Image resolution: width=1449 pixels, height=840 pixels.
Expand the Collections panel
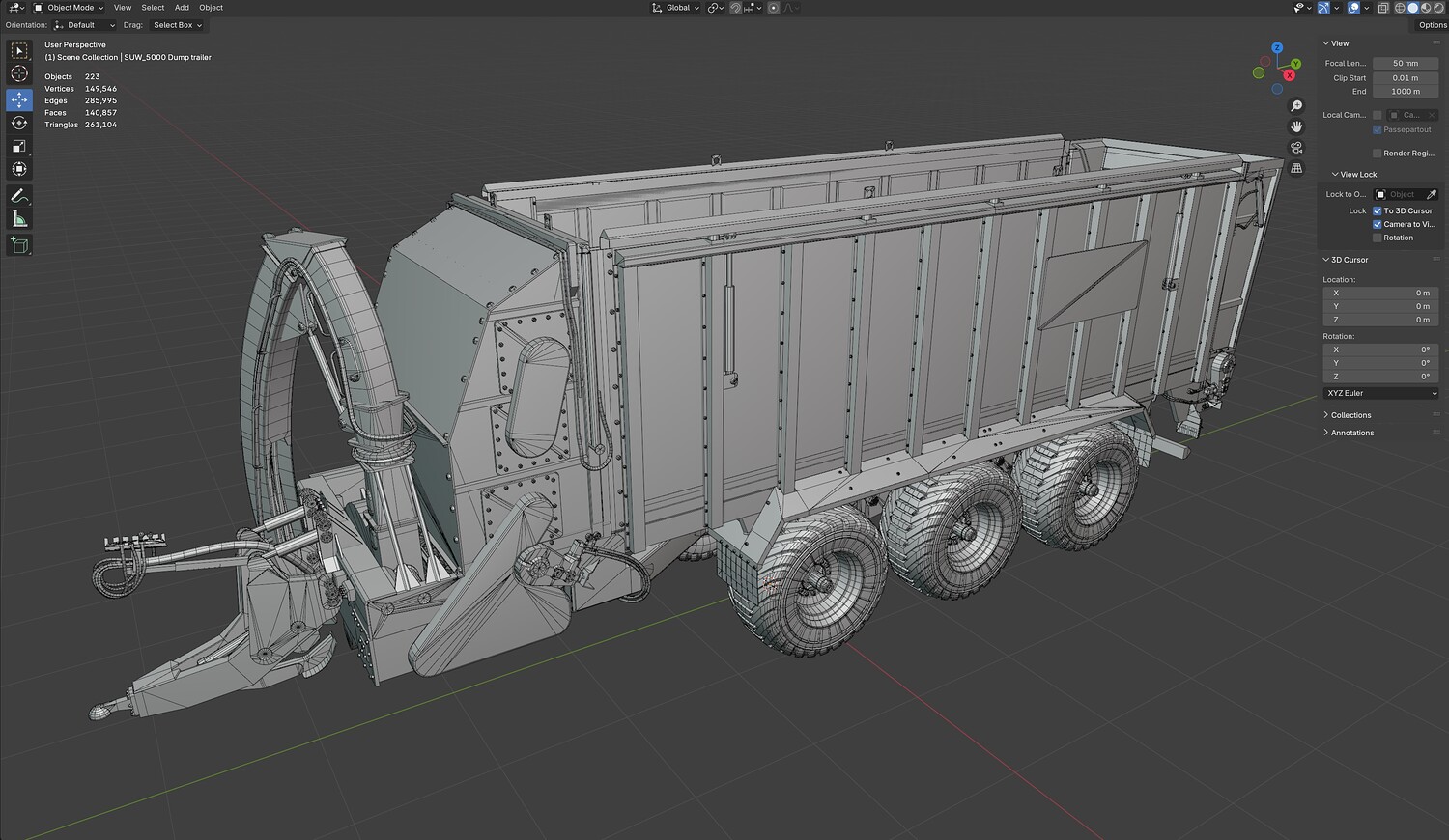pos(1350,415)
